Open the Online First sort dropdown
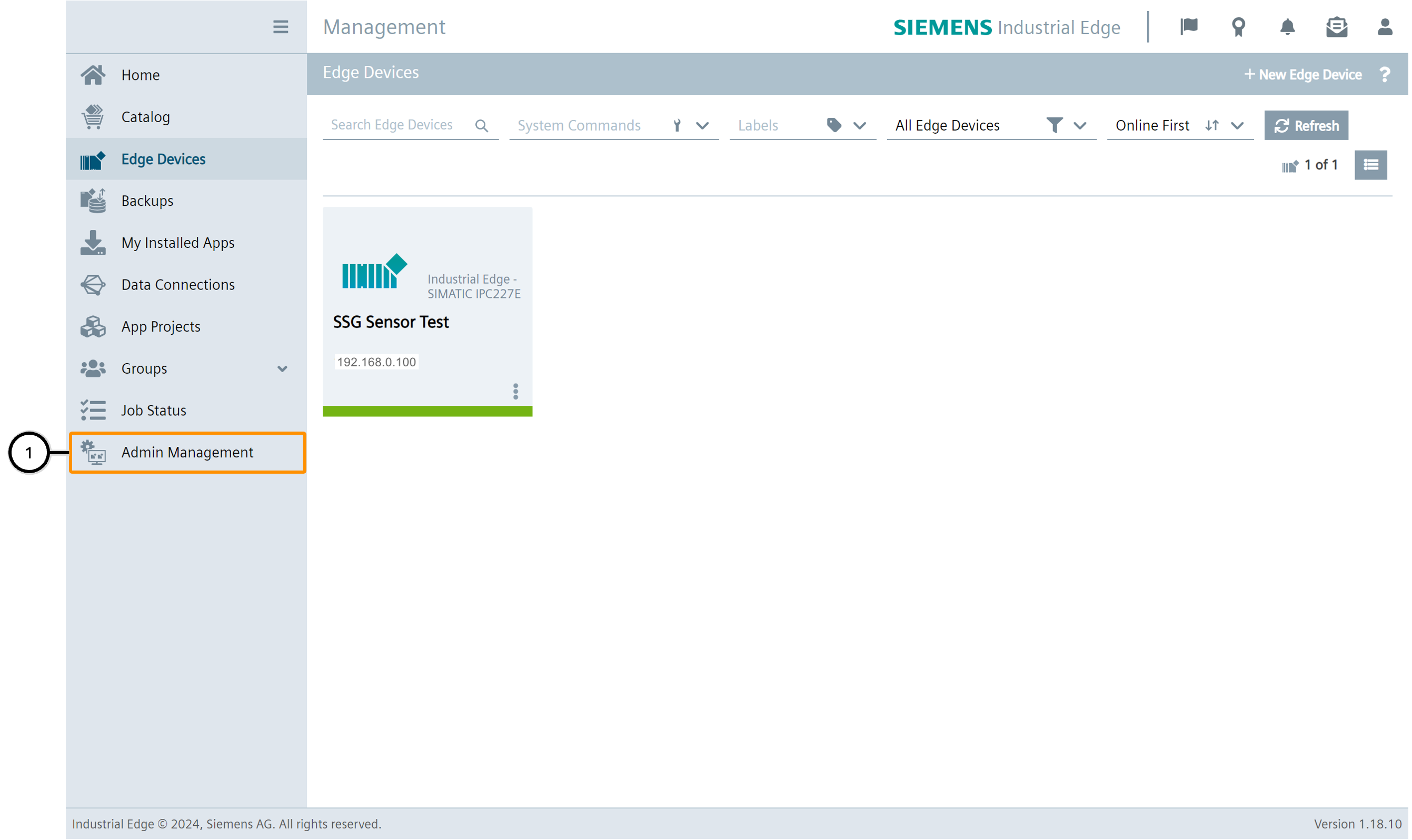The width and height of the screenshot is (1412, 840). tap(1237, 126)
